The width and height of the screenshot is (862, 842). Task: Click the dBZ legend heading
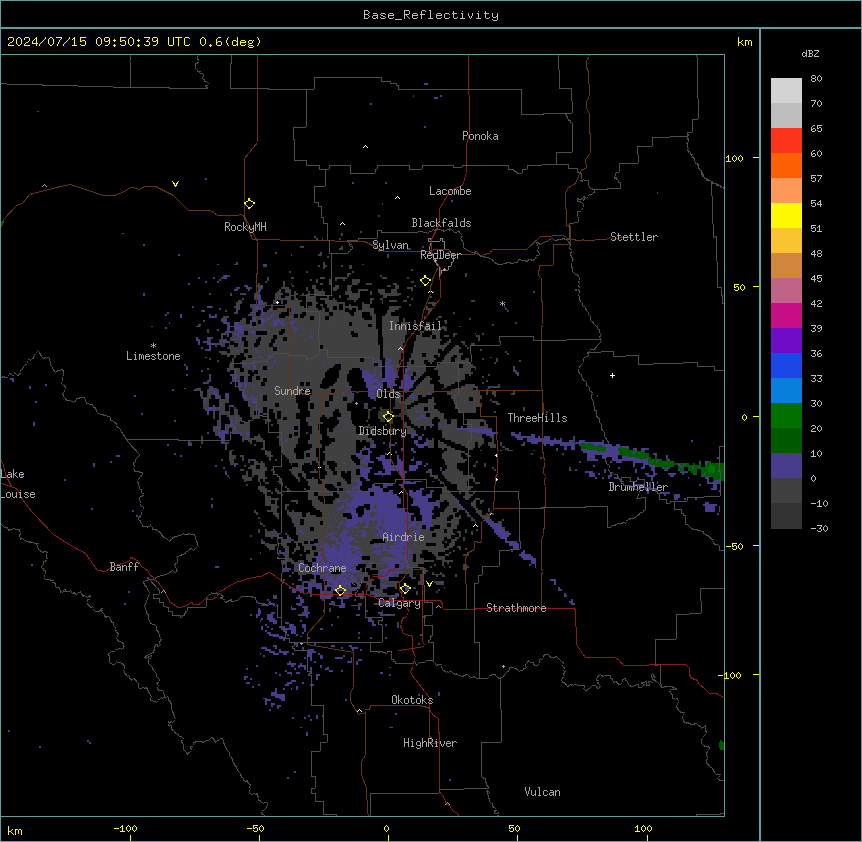click(x=810, y=54)
